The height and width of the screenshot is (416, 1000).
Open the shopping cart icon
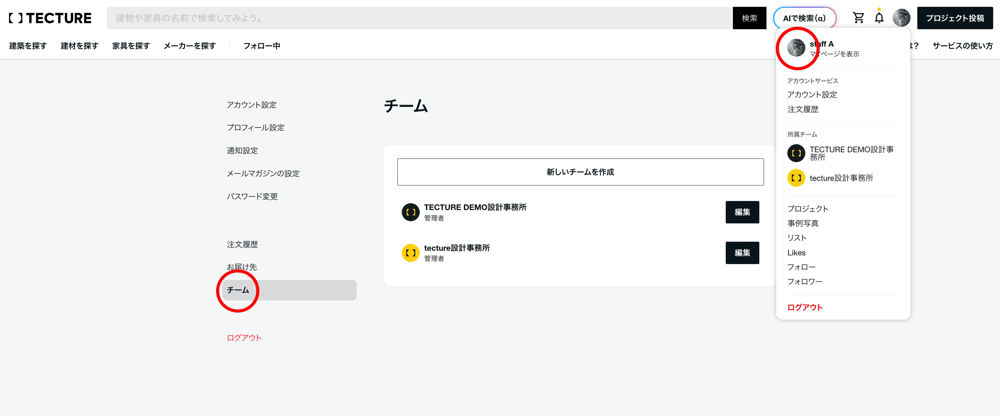(858, 18)
